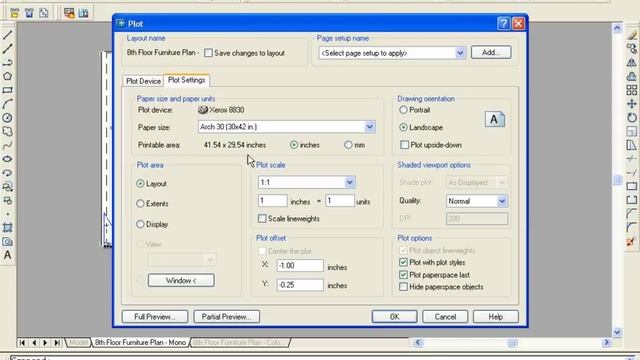Screen dimensions: 640x360
Task: Select the Spline tool
Action: pos(7,145)
